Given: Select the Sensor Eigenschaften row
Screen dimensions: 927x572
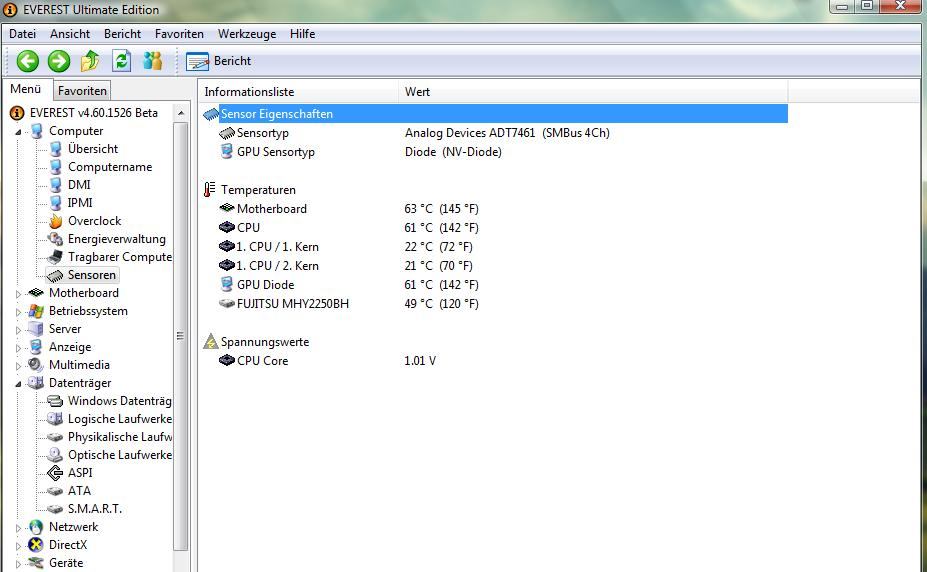Looking at the screenshot, I should tap(494, 113).
